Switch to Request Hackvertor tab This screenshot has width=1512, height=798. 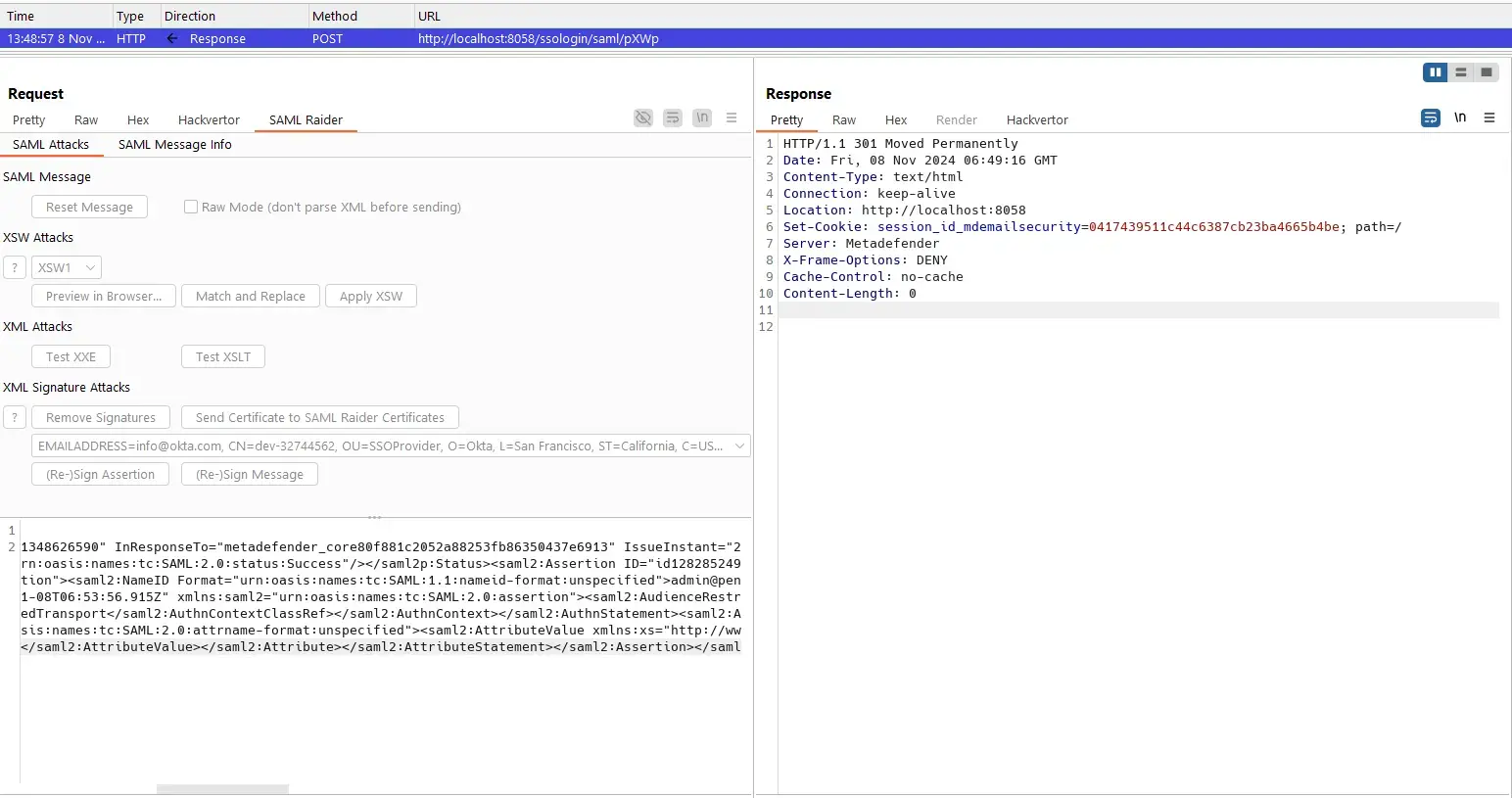point(209,119)
